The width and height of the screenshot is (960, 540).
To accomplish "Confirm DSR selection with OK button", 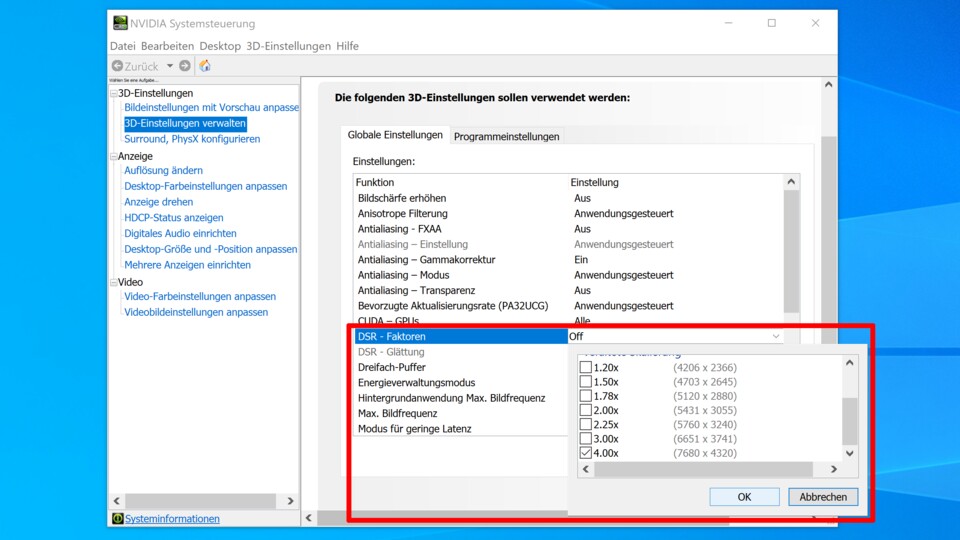I will click(744, 497).
